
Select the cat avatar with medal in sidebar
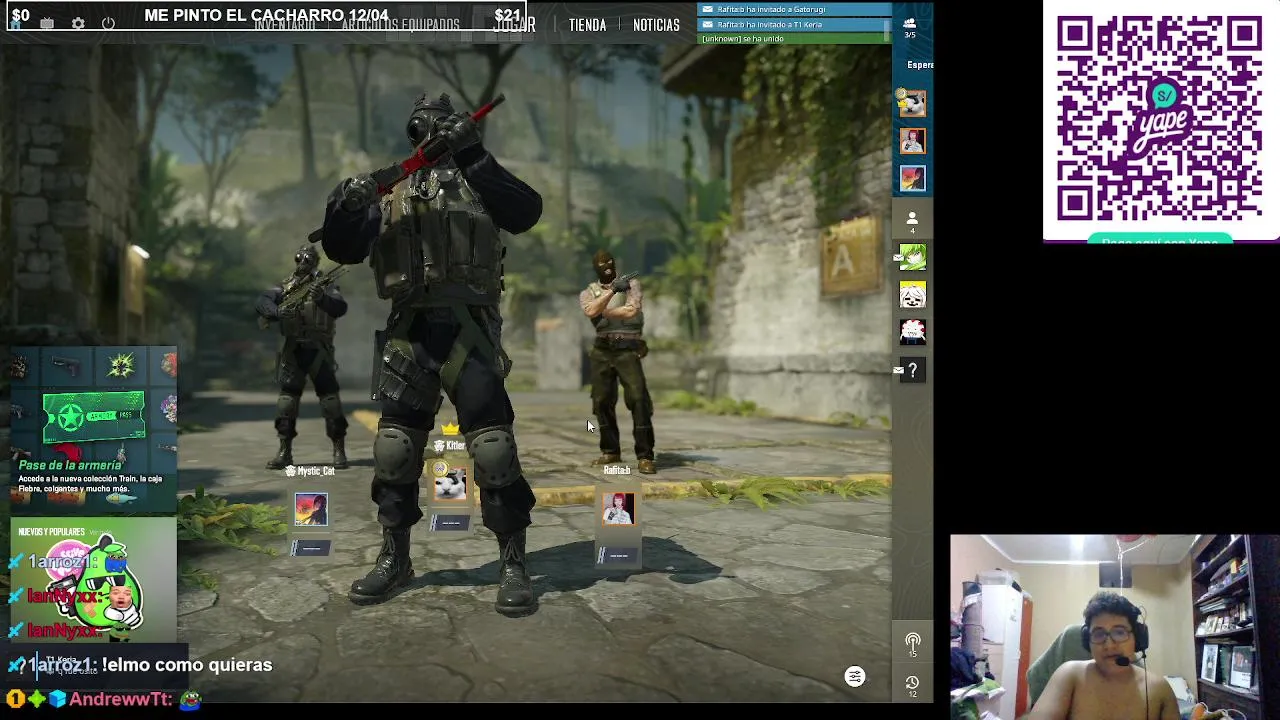coord(912,103)
